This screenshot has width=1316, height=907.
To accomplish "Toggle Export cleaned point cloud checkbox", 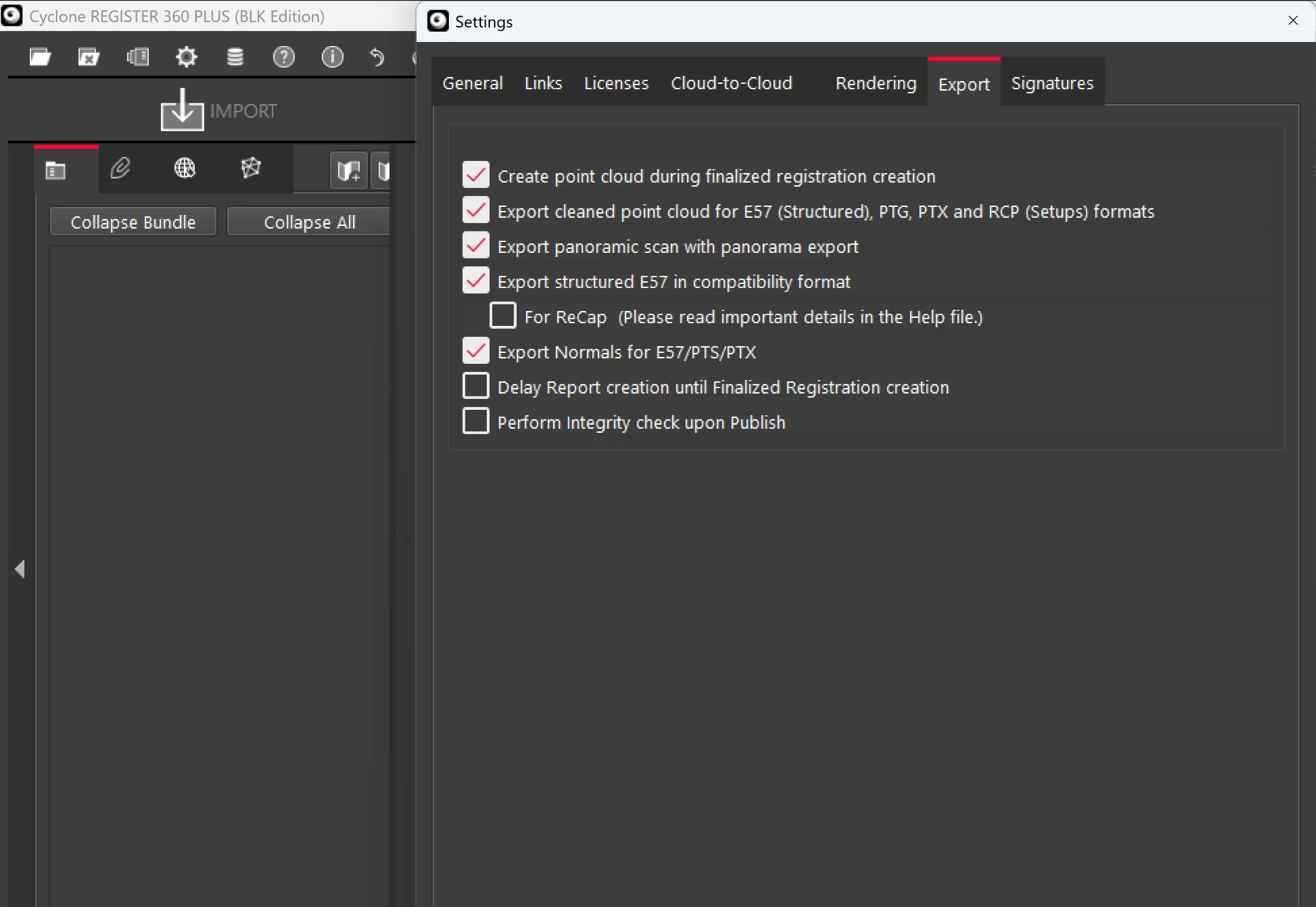I will (476, 210).
